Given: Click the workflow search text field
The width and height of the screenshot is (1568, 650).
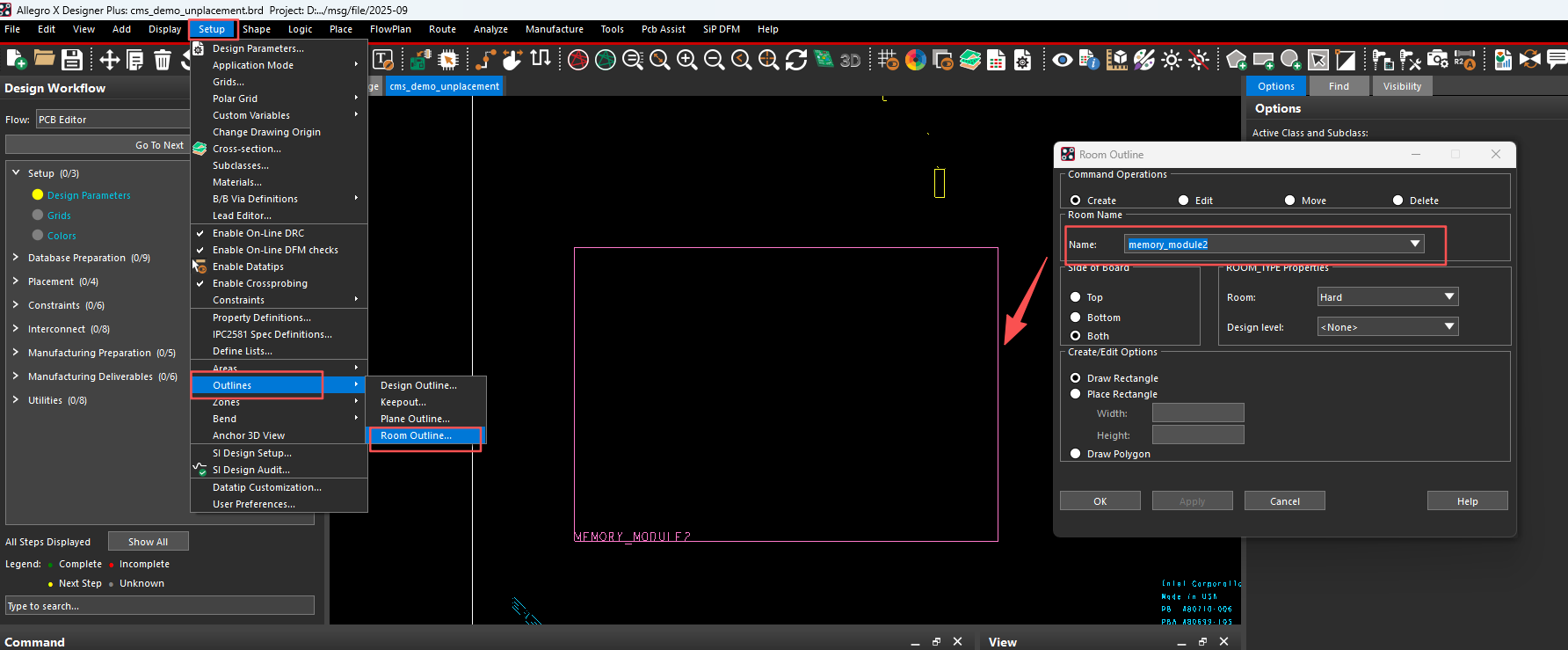Looking at the screenshot, I should pos(160,605).
